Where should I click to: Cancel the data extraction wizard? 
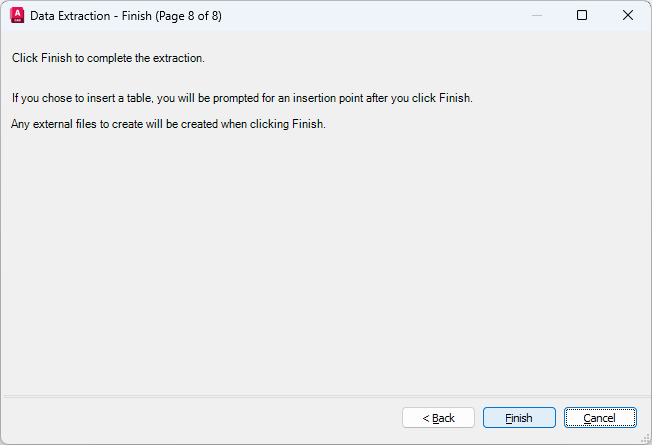coord(600,418)
